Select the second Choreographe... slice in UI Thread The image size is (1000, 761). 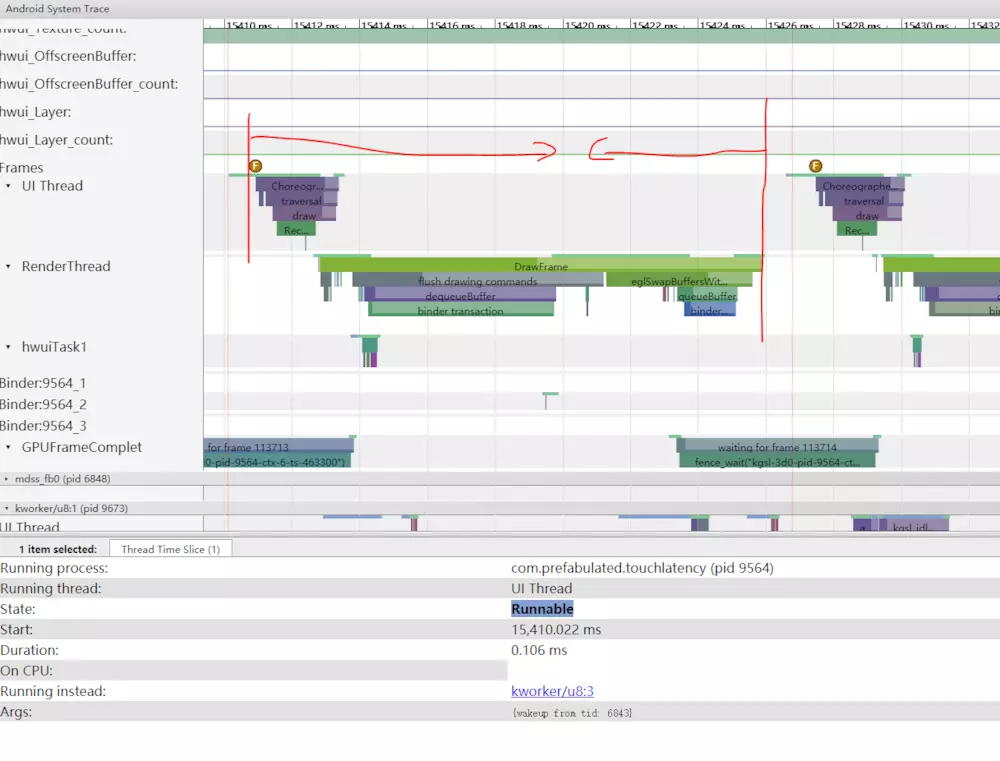click(859, 186)
